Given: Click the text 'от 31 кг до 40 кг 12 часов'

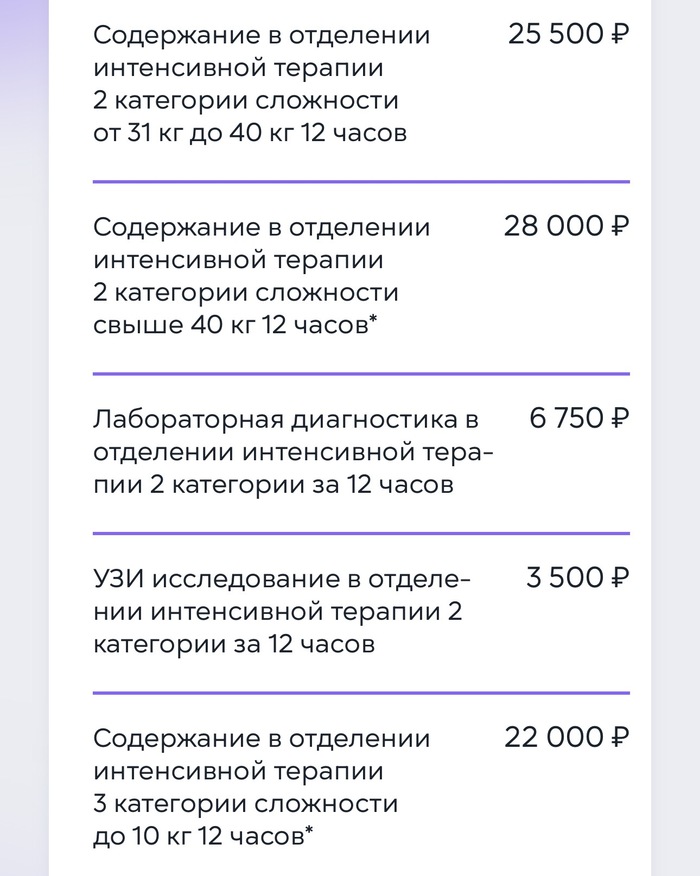Looking at the screenshot, I should point(250,133).
